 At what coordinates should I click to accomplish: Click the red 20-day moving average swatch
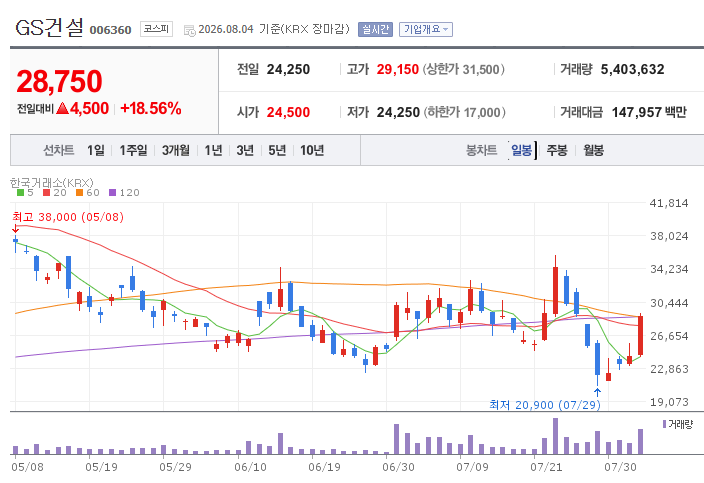coord(46,193)
